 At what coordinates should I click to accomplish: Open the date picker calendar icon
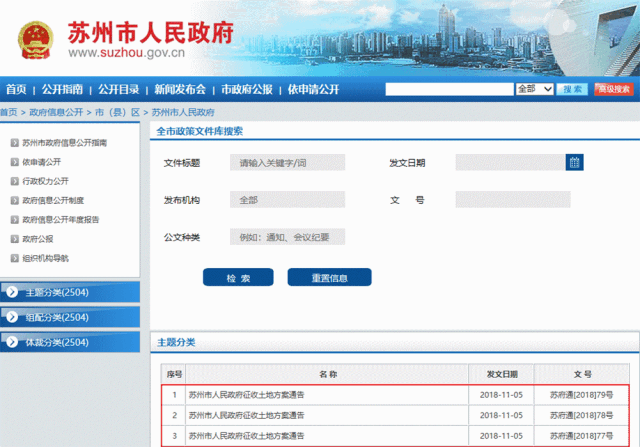pos(574,162)
